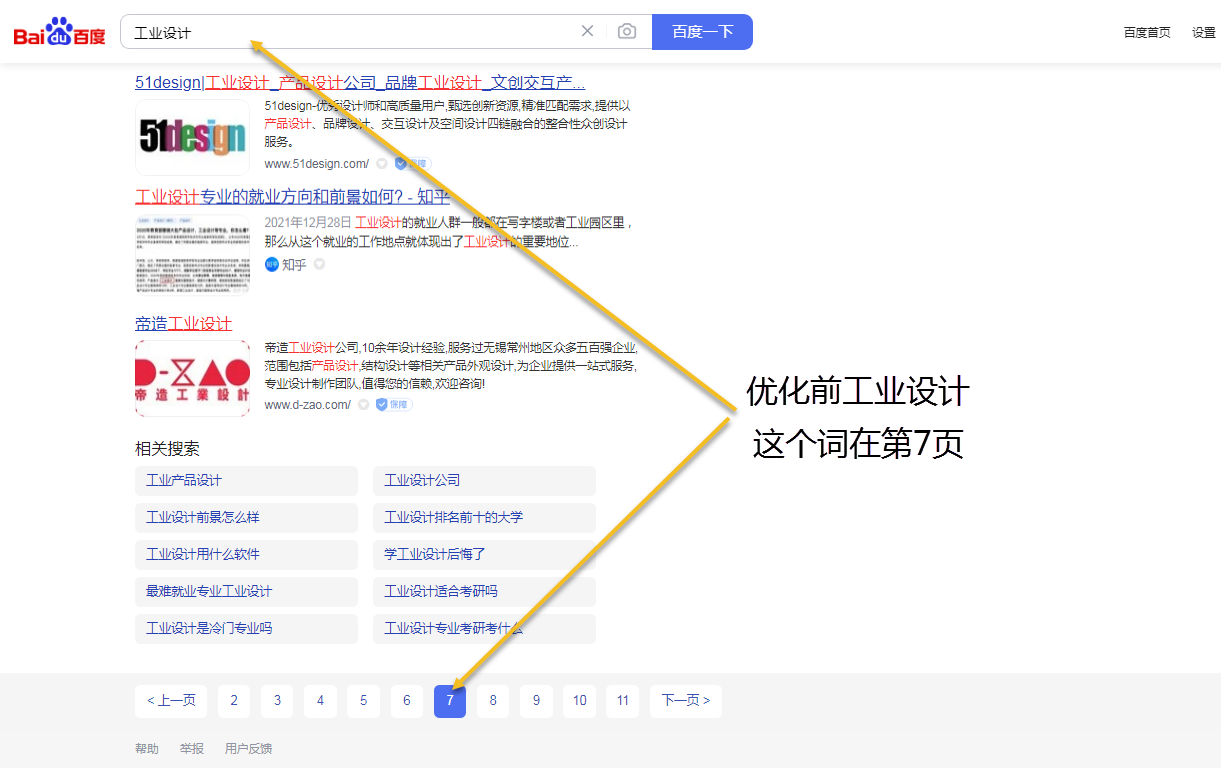Click the 知乎 article thumbnail
Image resolution: width=1221 pixels, height=768 pixels.
click(192, 254)
